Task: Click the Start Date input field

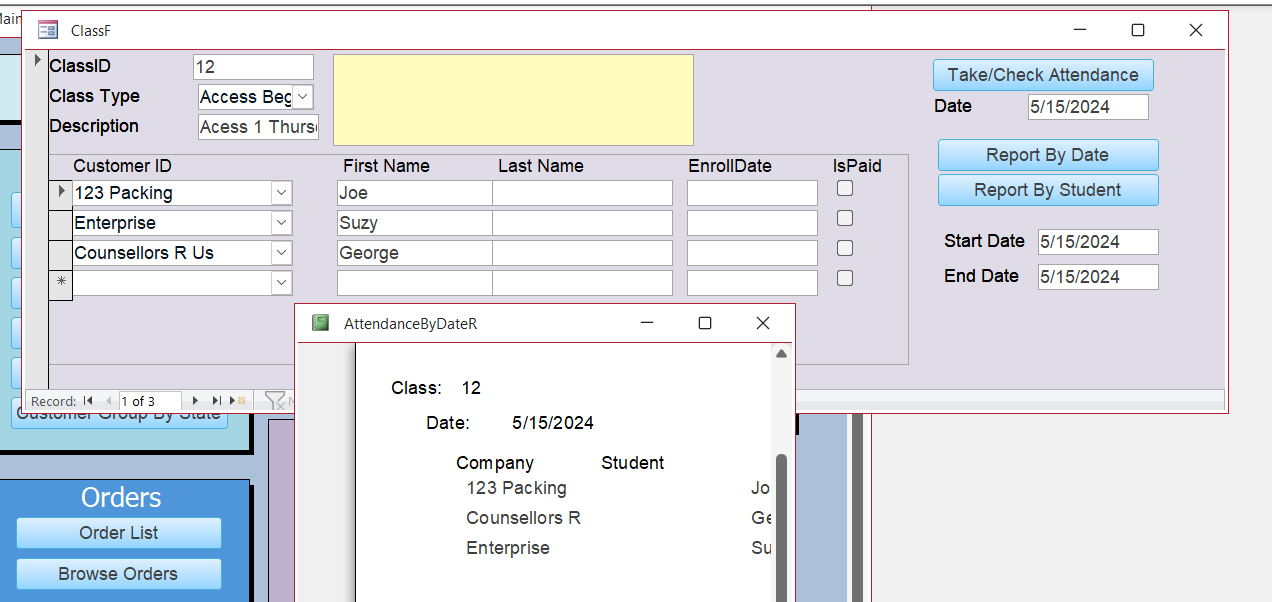Action: pos(1097,242)
